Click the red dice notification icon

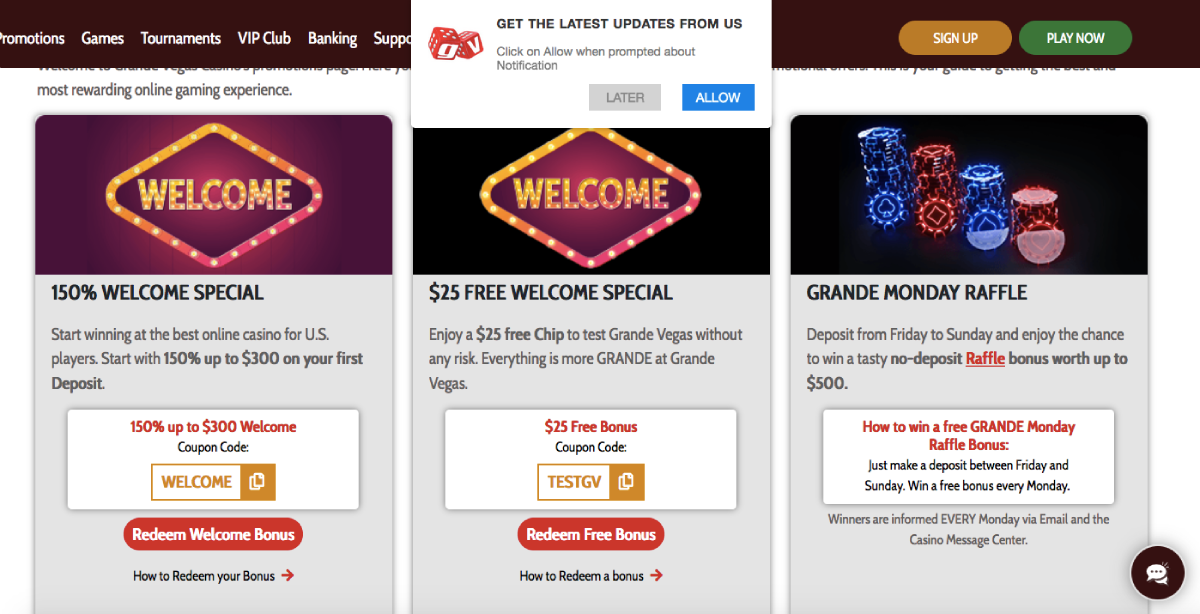(455, 43)
